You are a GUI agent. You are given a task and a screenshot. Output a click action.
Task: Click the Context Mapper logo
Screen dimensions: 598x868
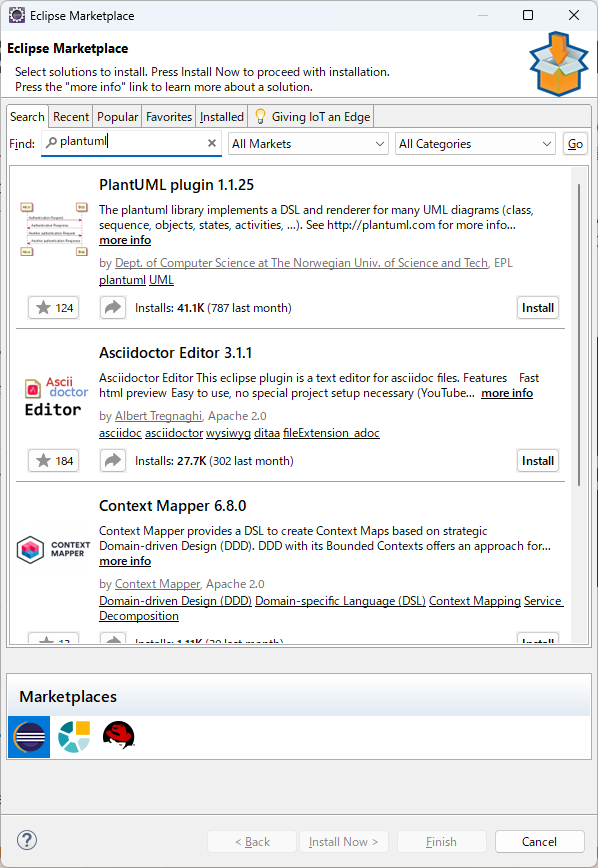(x=53, y=549)
